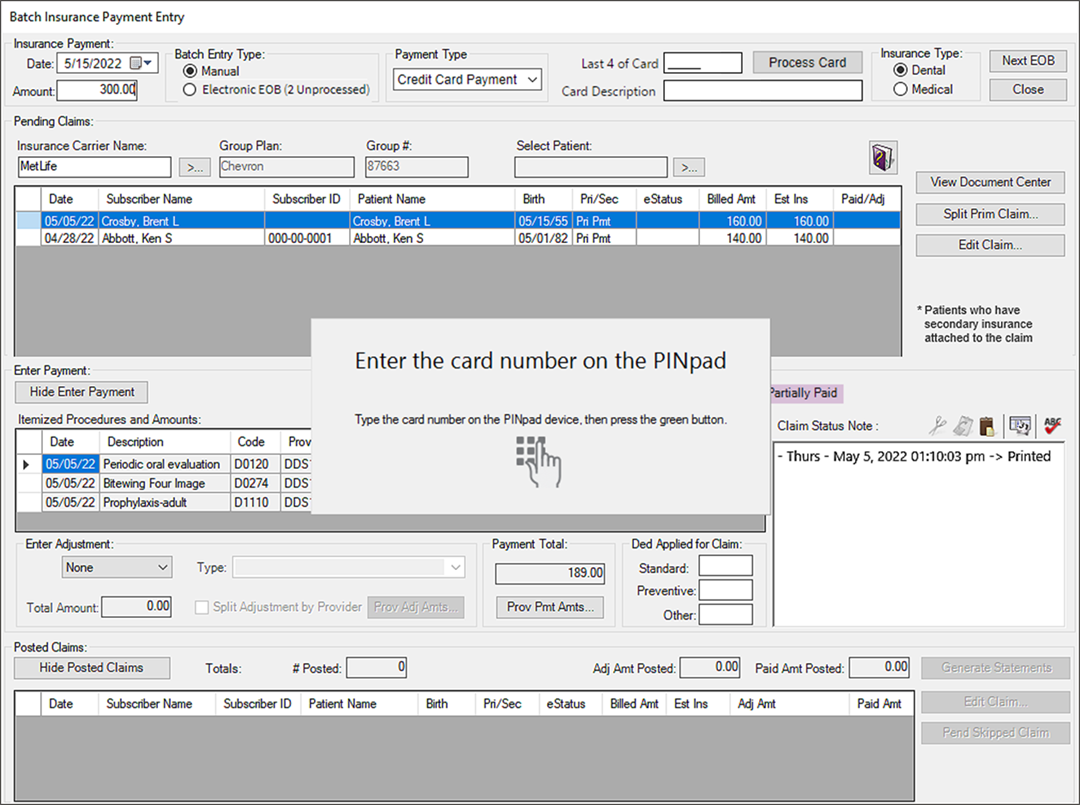Open the Date dropdown arrow

pyautogui.click(x=150, y=63)
